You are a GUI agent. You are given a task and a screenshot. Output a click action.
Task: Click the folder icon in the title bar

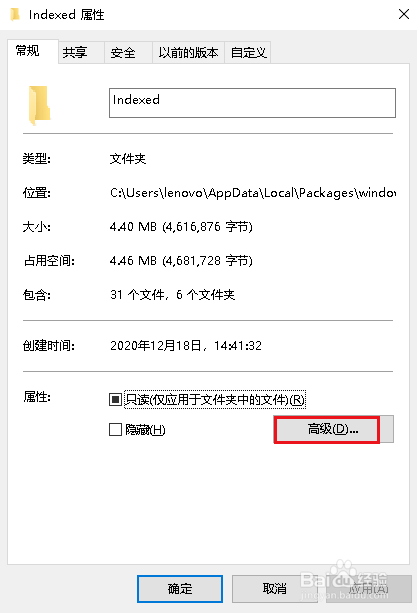tap(15, 14)
